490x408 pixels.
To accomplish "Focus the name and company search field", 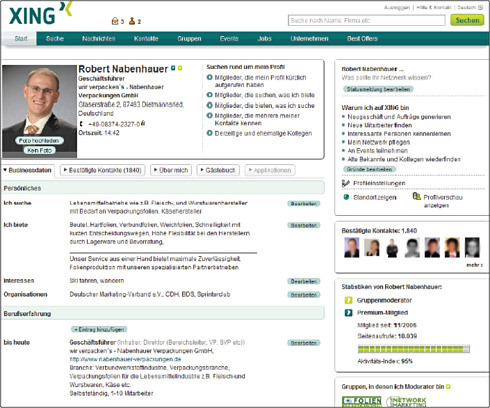I will (x=367, y=20).
